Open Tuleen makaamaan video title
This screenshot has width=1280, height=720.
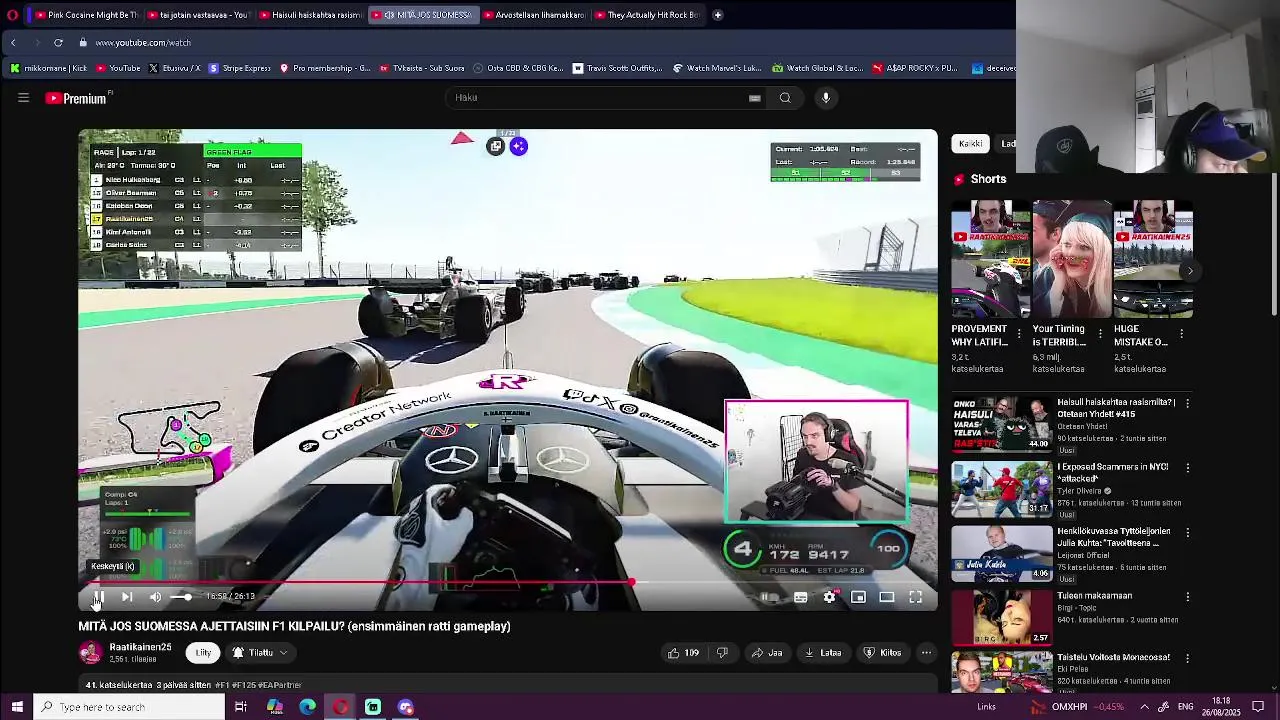[1094, 596]
